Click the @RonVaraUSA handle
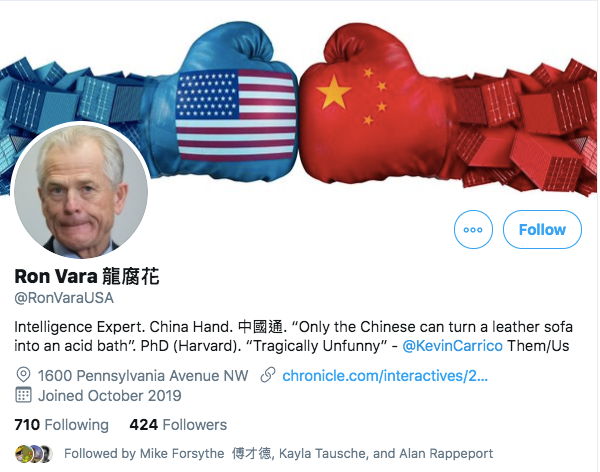The width and height of the screenshot is (600, 472). (x=64, y=298)
